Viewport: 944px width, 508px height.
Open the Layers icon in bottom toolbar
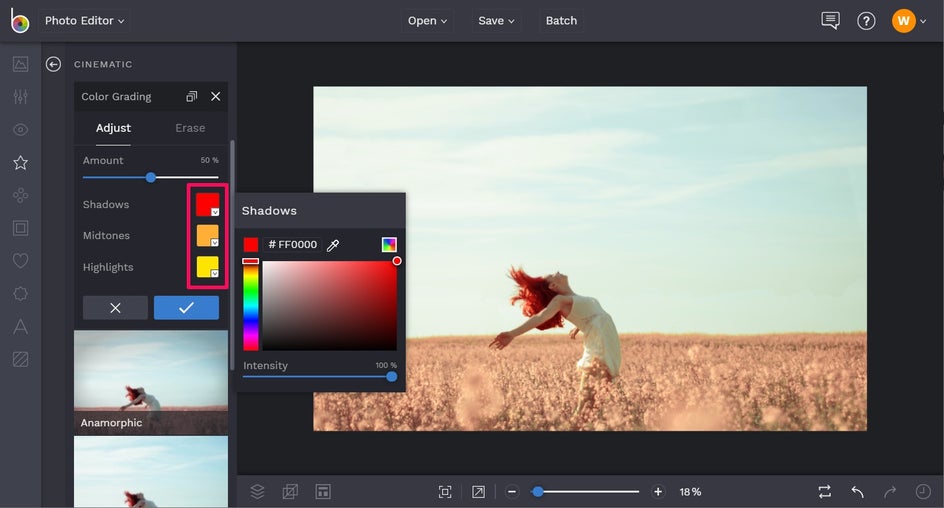point(257,492)
